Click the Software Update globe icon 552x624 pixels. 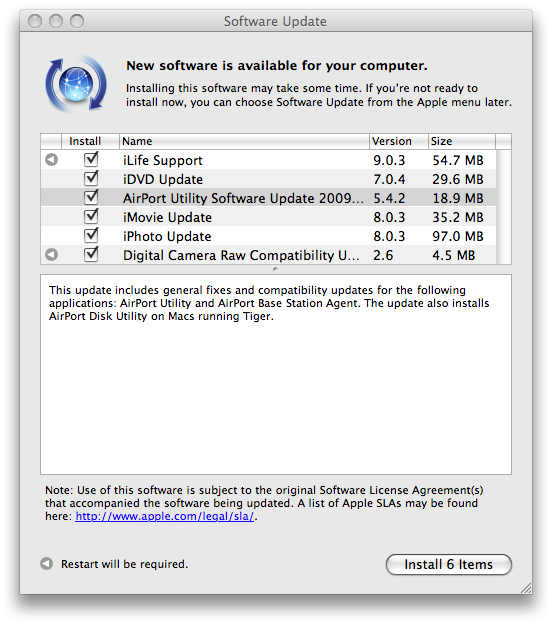(76, 84)
